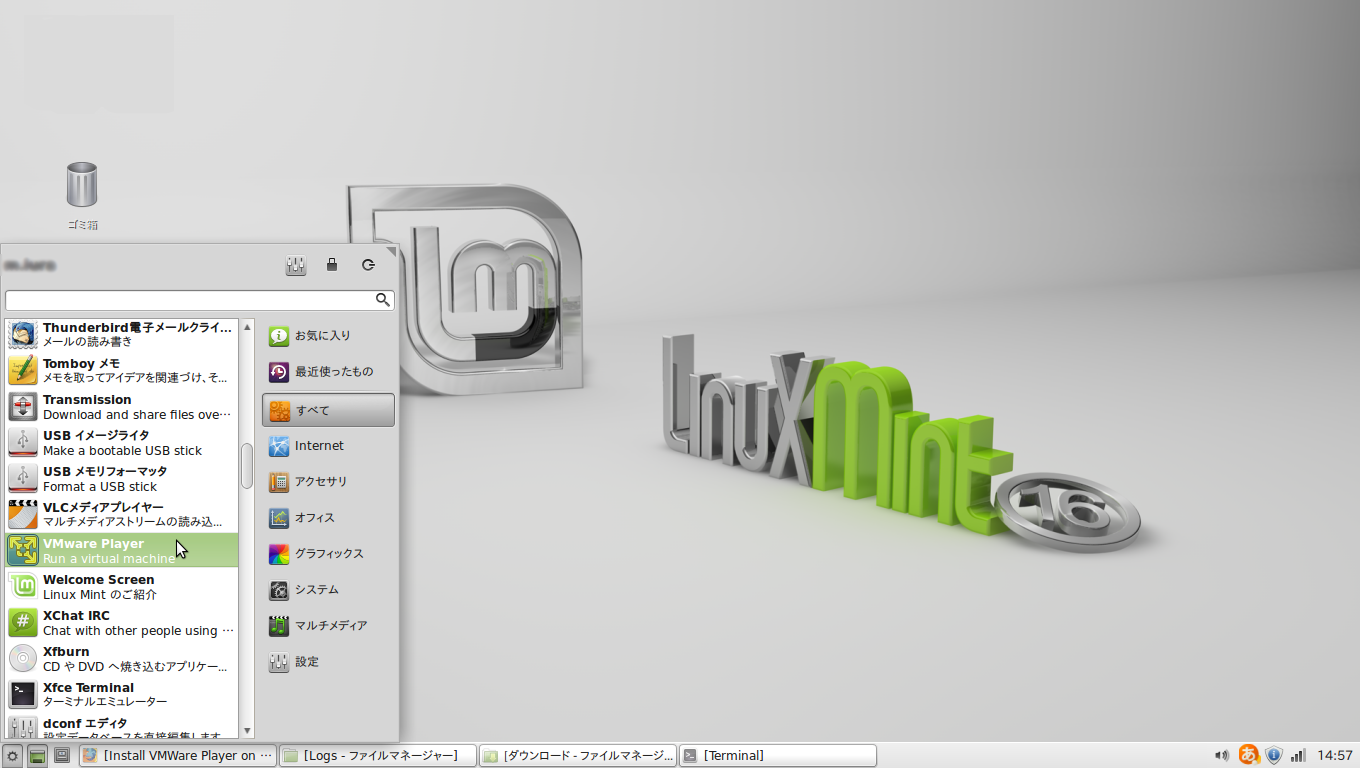Launch USB メモリフォーマッタ
1360x768 pixels.
[121, 479]
